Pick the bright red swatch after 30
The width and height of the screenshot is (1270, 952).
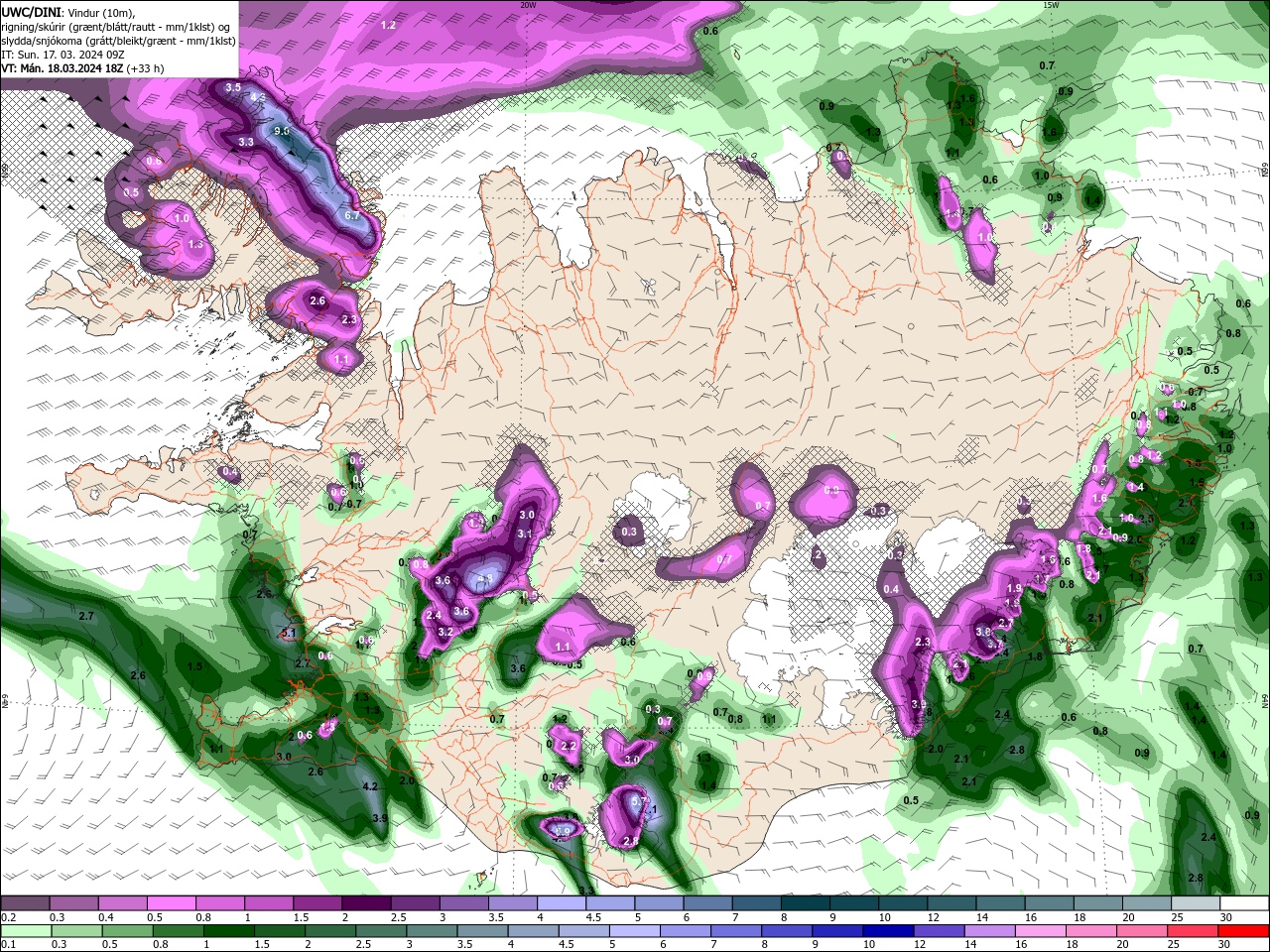[1244, 931]
